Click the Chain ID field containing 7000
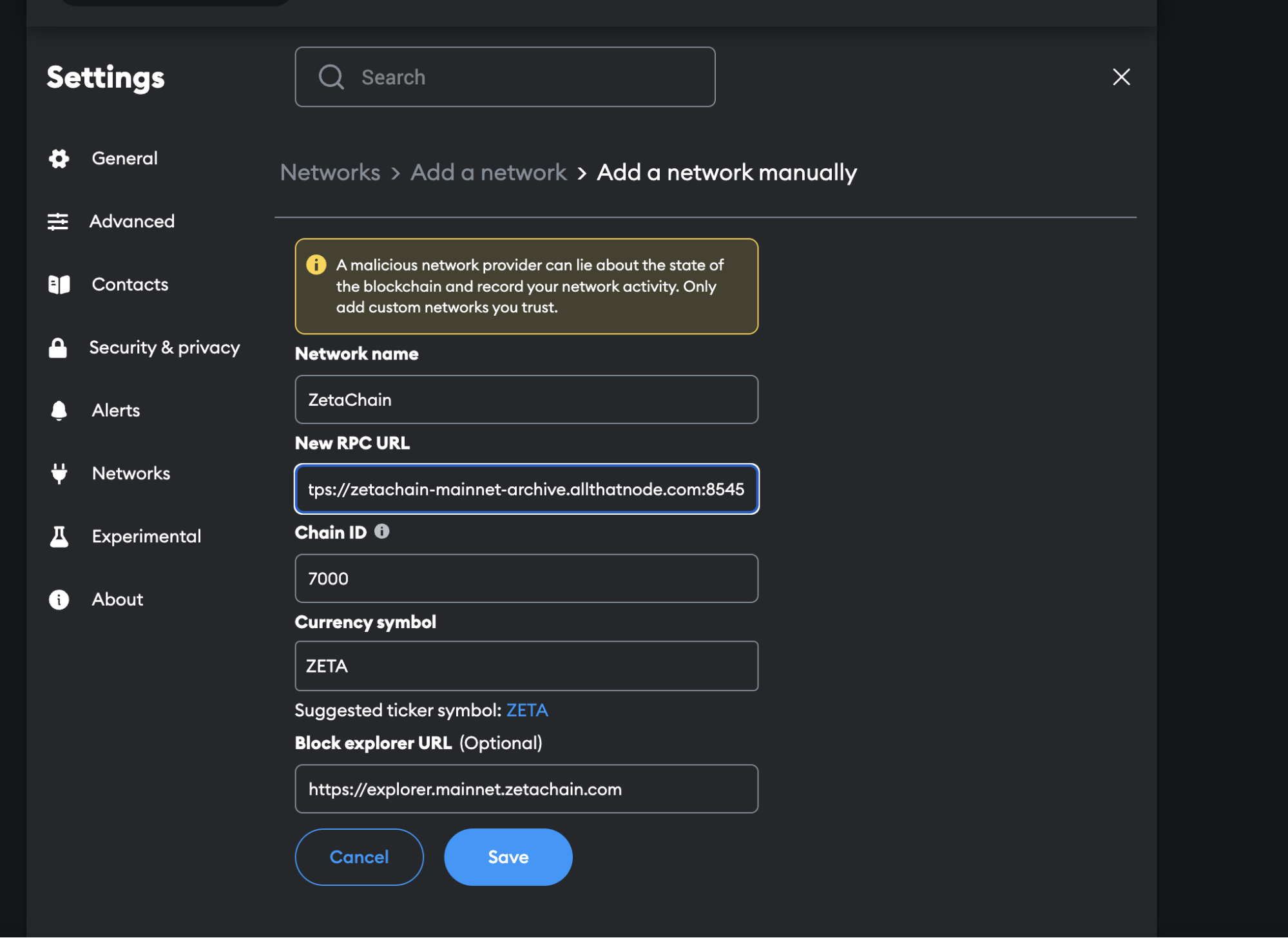This screenshot has width=1288, height=938. coord(526,578)
